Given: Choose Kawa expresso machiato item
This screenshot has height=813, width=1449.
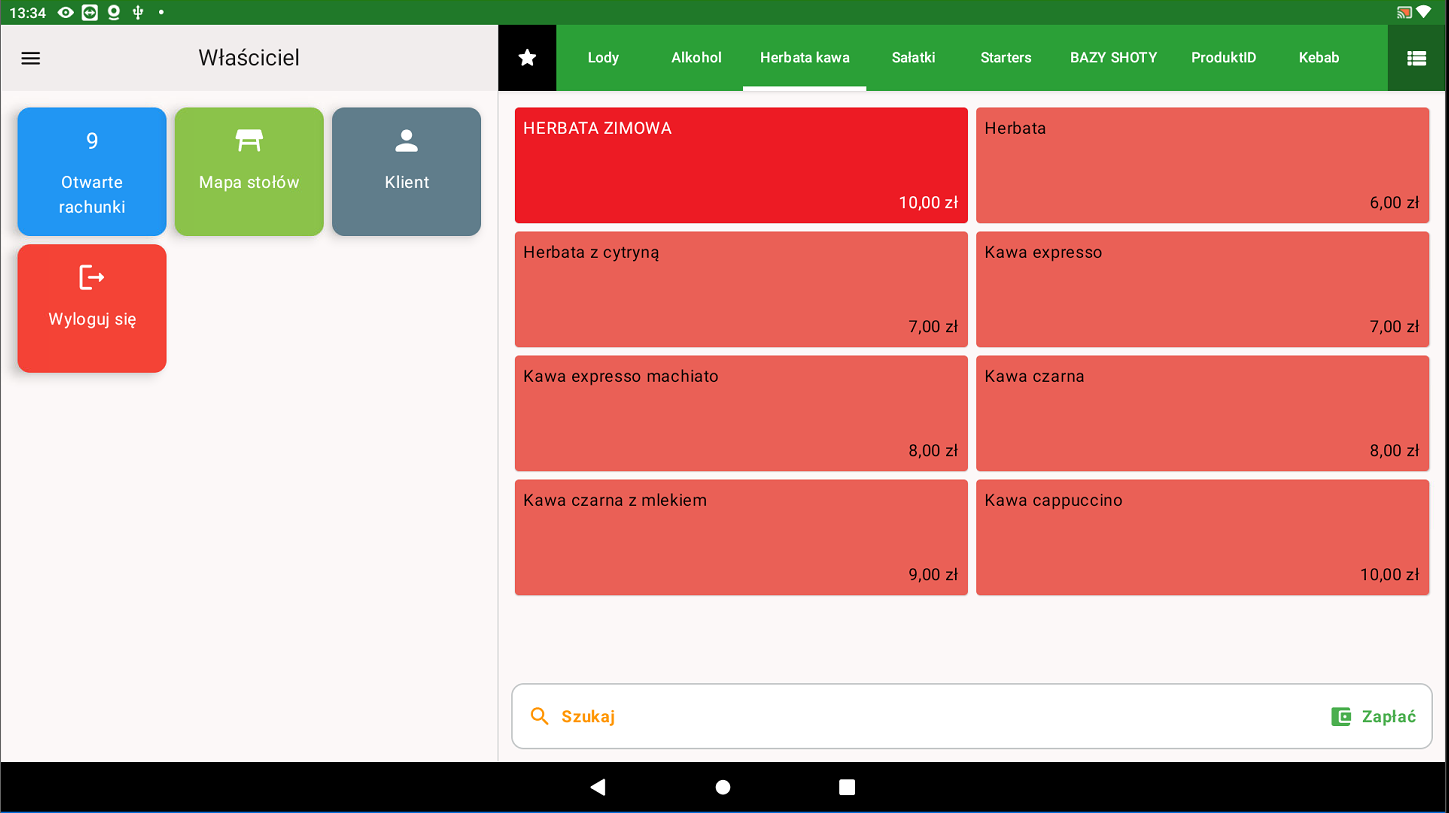Looking at the screenshot, I should [741, 413].
